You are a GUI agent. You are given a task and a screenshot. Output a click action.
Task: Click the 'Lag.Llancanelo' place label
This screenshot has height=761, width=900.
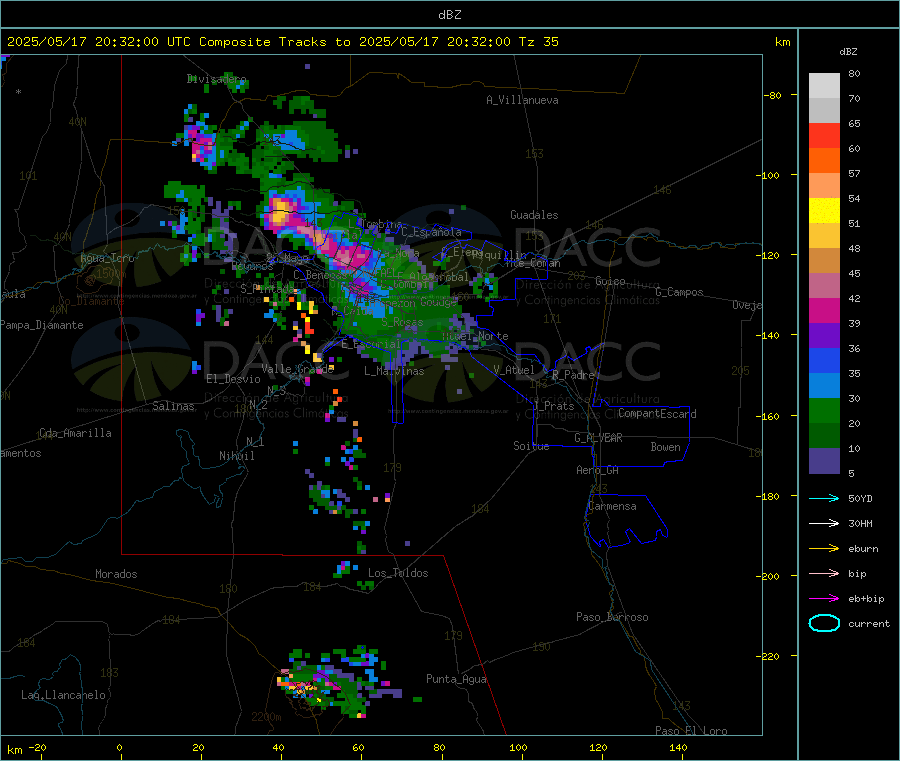click(x=63, y=695)
